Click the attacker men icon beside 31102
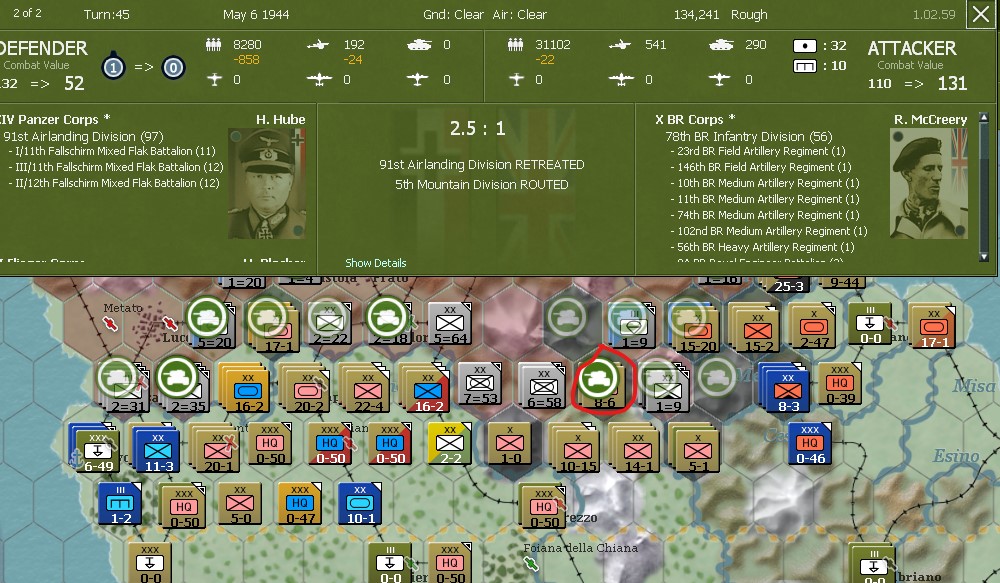Screen dimensions: 1000x583 click(515, 45)
